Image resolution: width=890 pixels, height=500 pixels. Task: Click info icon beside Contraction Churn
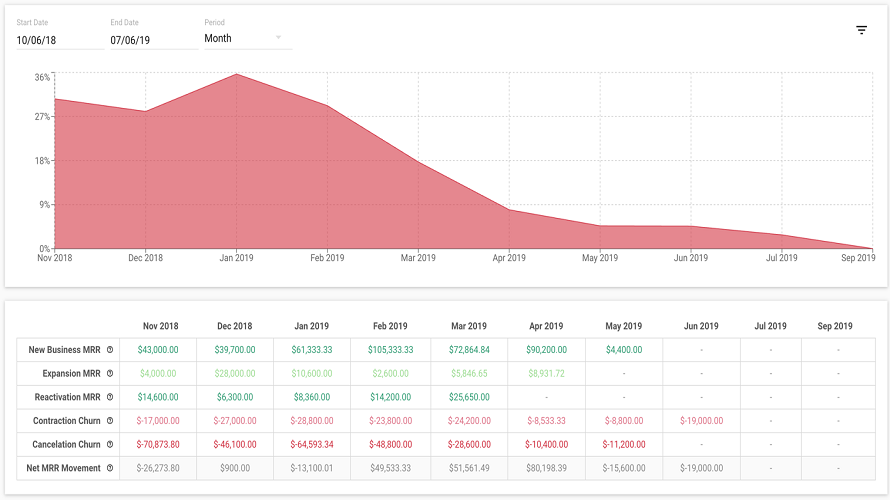click(110, 421)
